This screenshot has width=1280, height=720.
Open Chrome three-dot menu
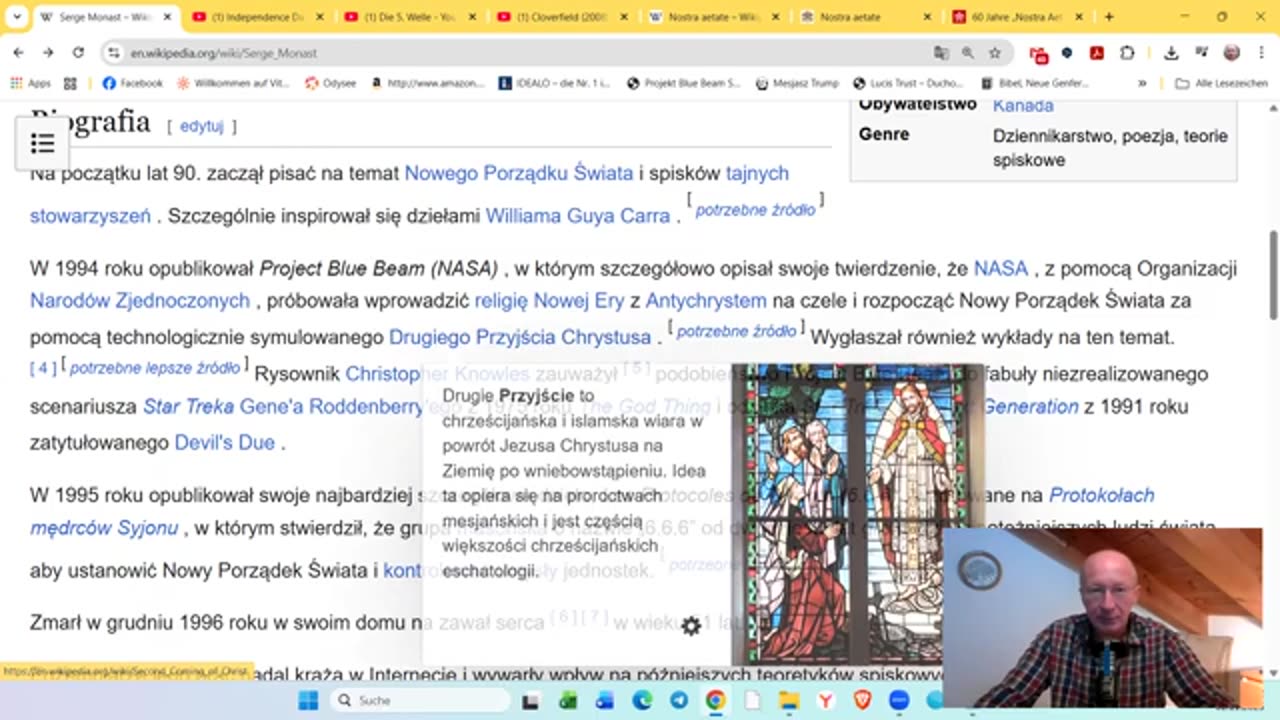pos(1260,53)
